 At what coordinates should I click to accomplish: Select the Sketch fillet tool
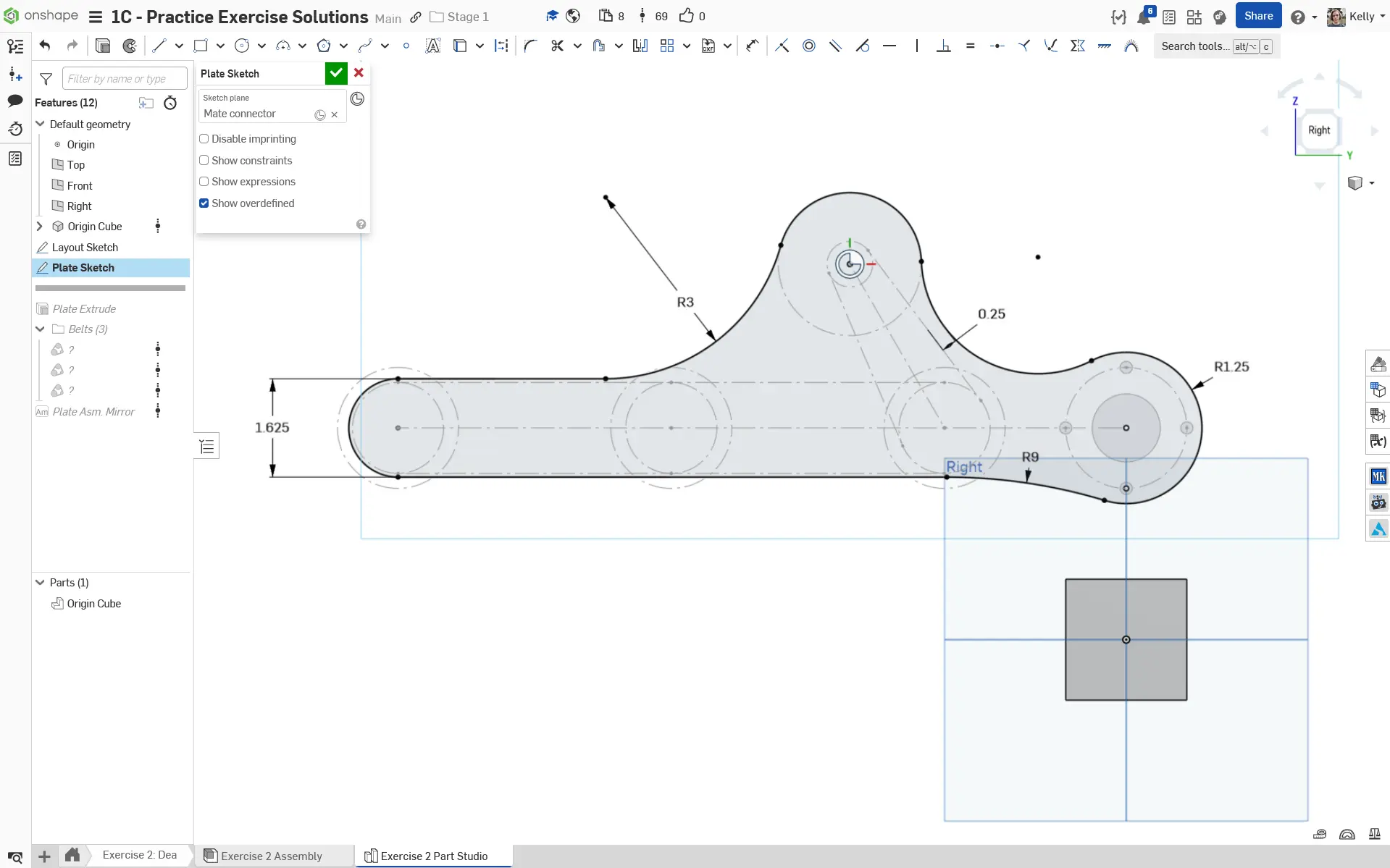(x=529, y=46)
